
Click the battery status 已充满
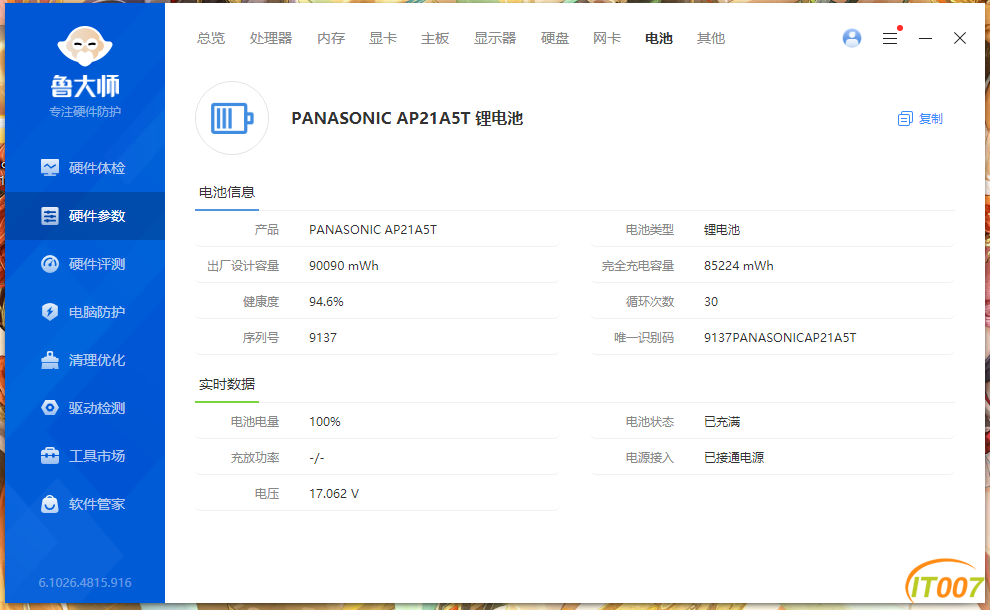coord(722,422)
